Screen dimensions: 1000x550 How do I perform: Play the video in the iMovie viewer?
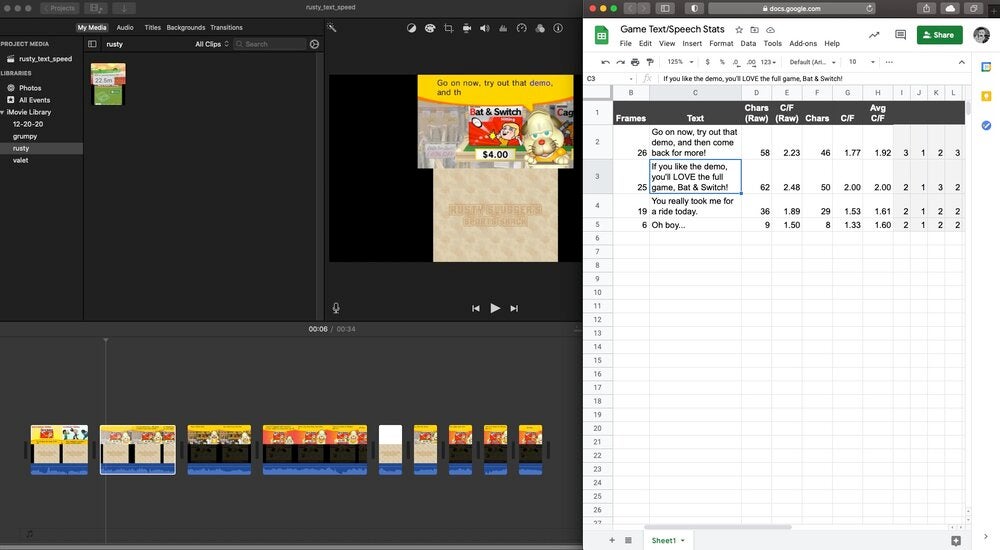(495, 308)
